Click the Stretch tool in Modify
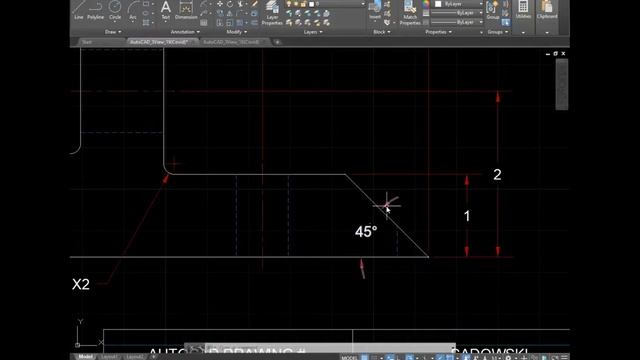 point(220,23)
